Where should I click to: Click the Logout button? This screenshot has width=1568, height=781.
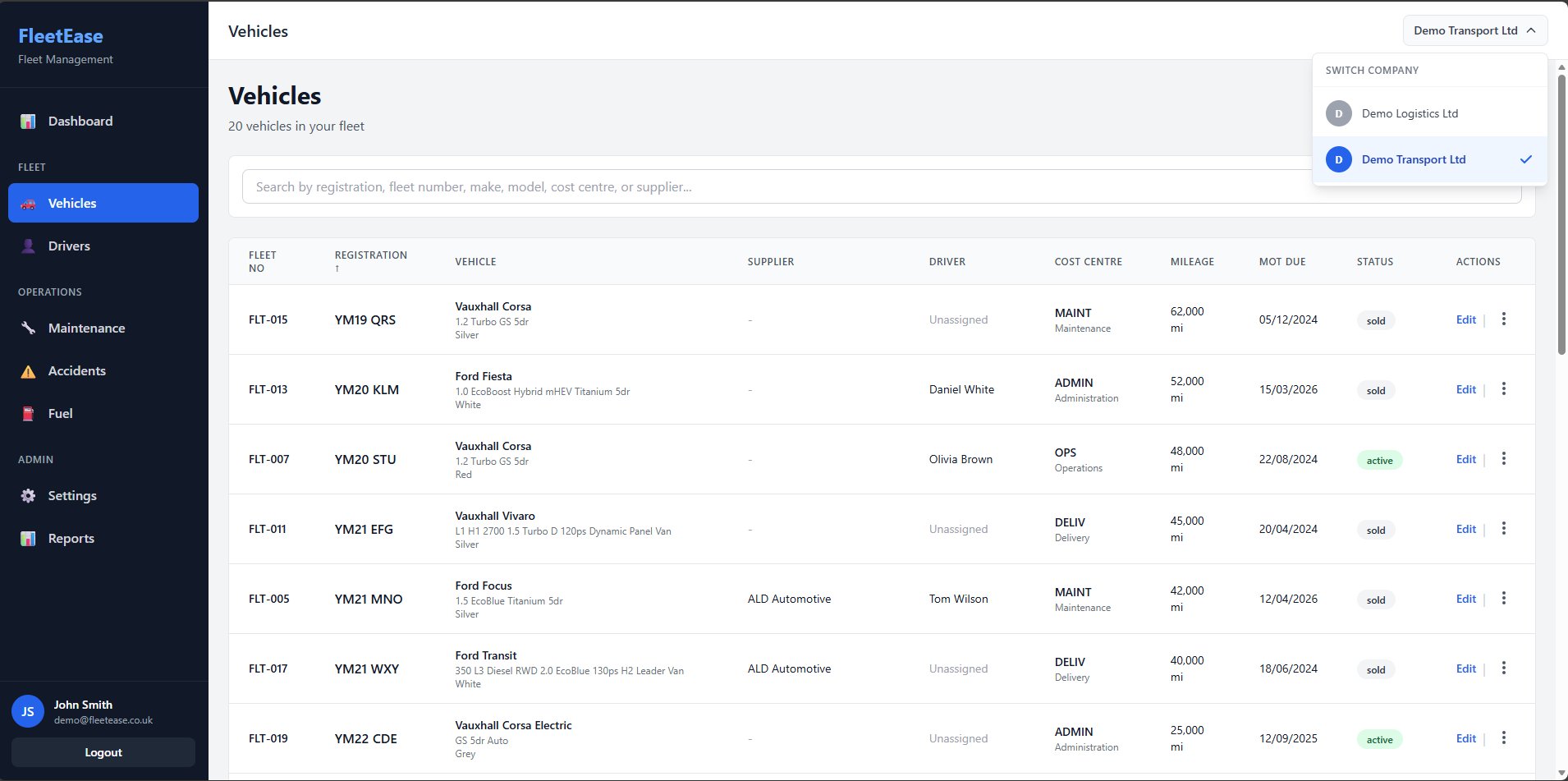[103, 751]
